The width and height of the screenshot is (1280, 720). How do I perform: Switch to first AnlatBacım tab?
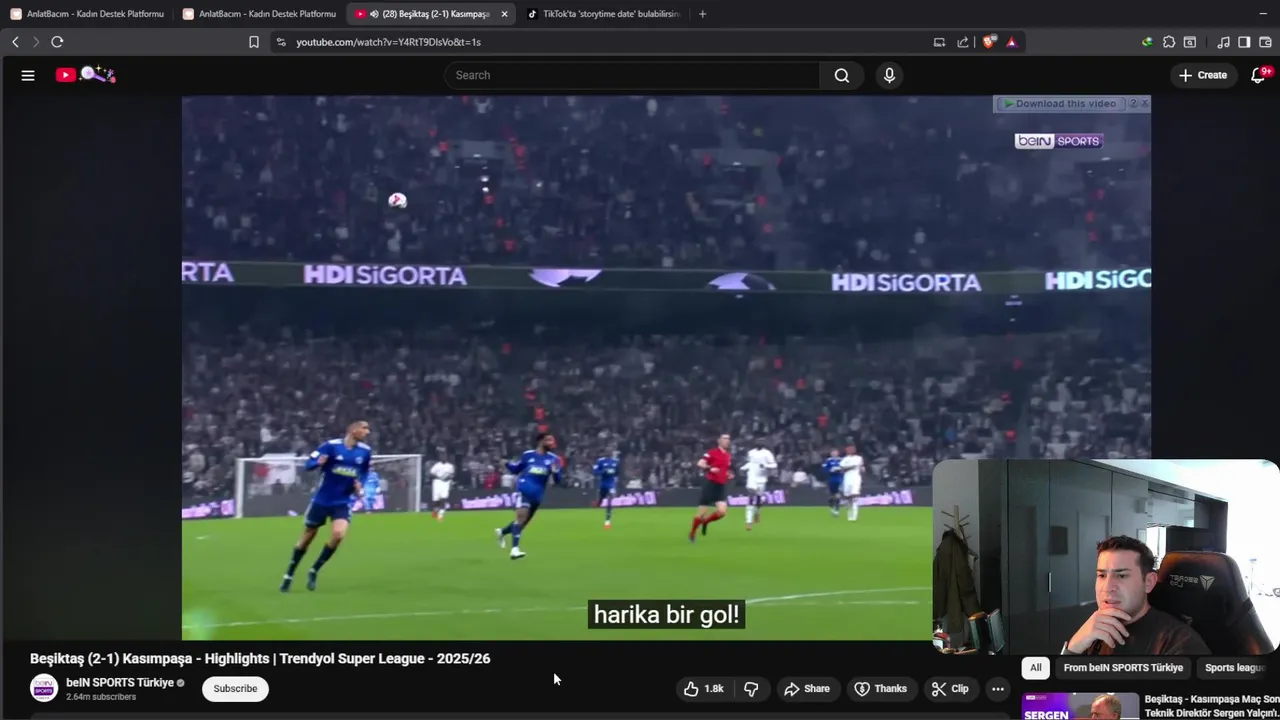click(x=88, y=14)
